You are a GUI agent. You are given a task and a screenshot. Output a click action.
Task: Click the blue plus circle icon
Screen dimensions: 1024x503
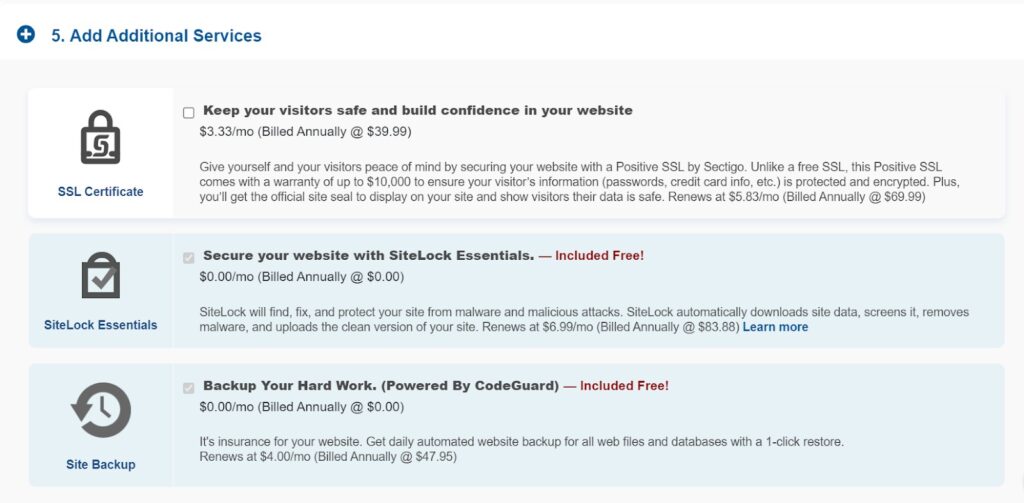click(x=26, y=35)
